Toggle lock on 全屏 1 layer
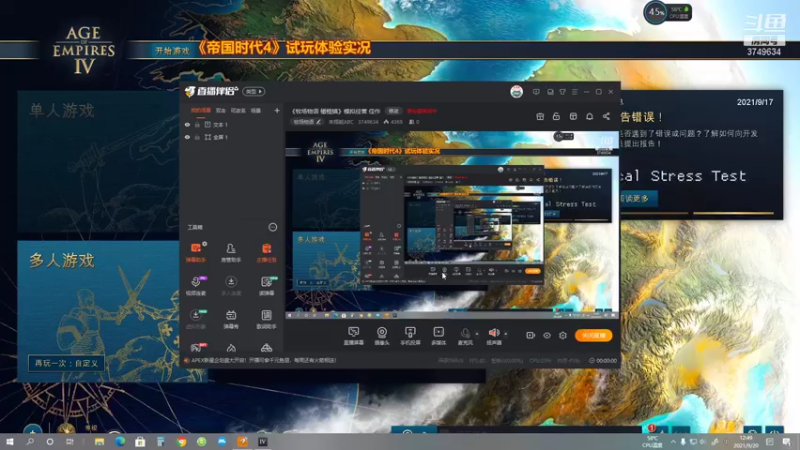Image resolution: width=800 pixels, height=450 pixels. point(197,137)
